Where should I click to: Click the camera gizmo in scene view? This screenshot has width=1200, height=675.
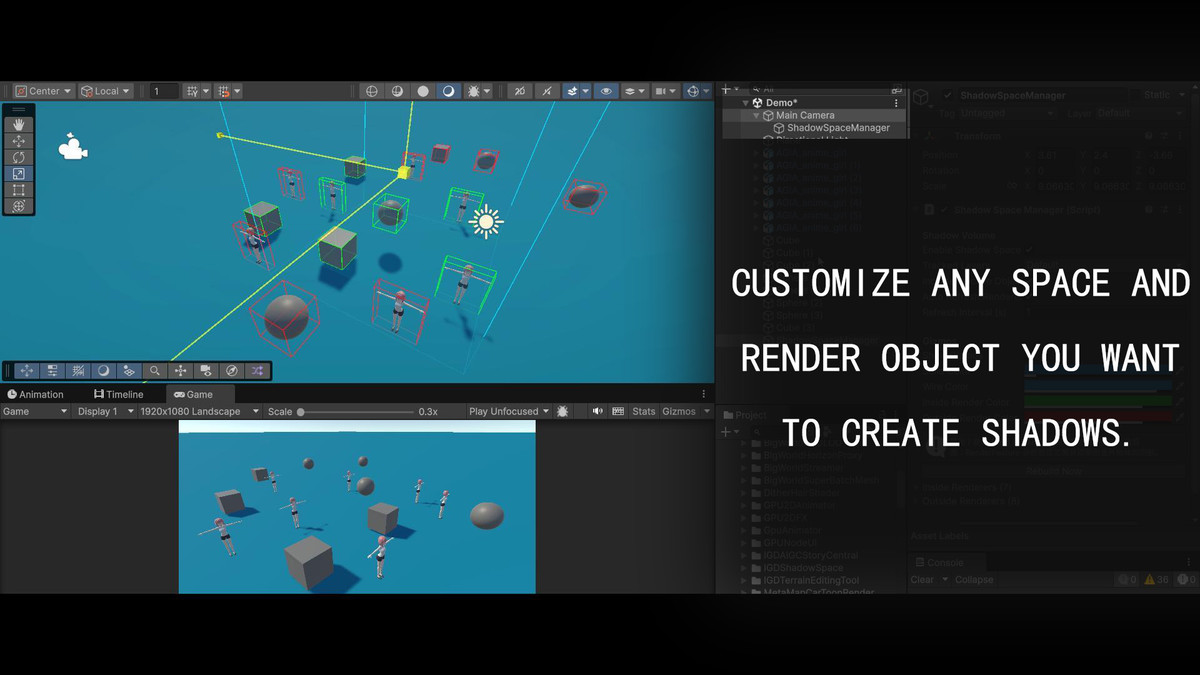click(x=72, y=148)
